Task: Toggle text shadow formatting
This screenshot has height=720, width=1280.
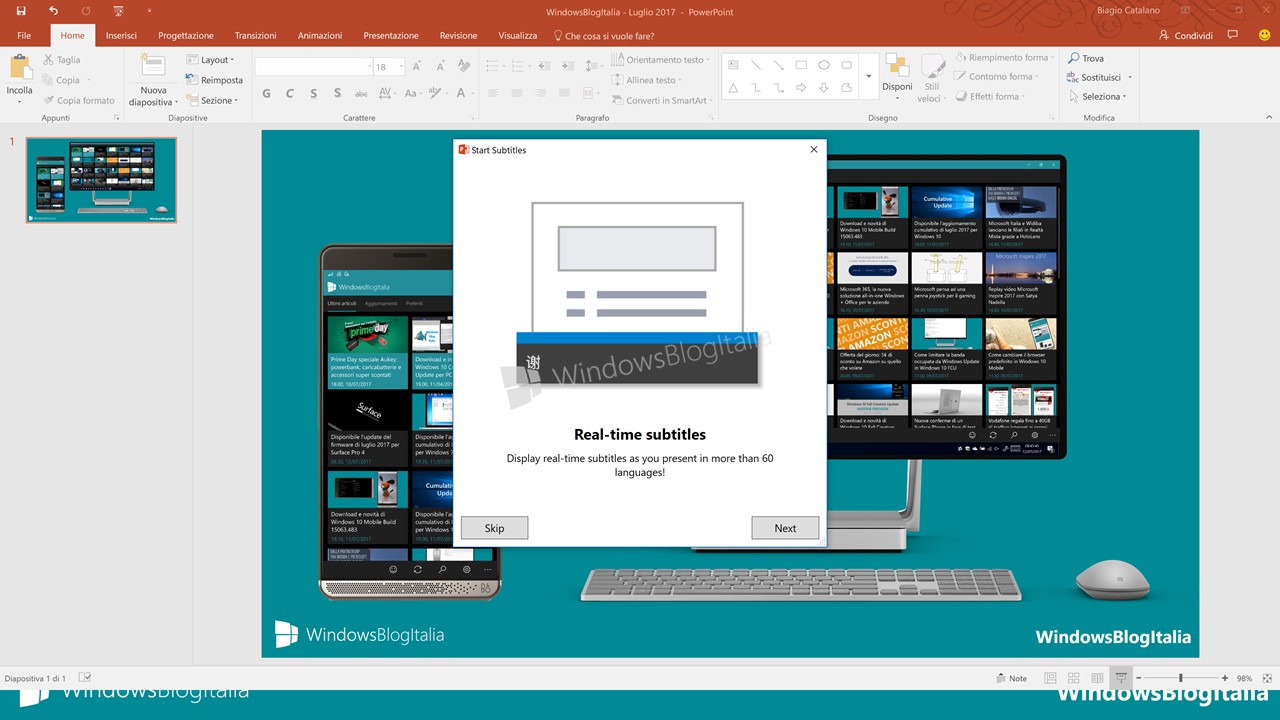Action: (337, 94)
